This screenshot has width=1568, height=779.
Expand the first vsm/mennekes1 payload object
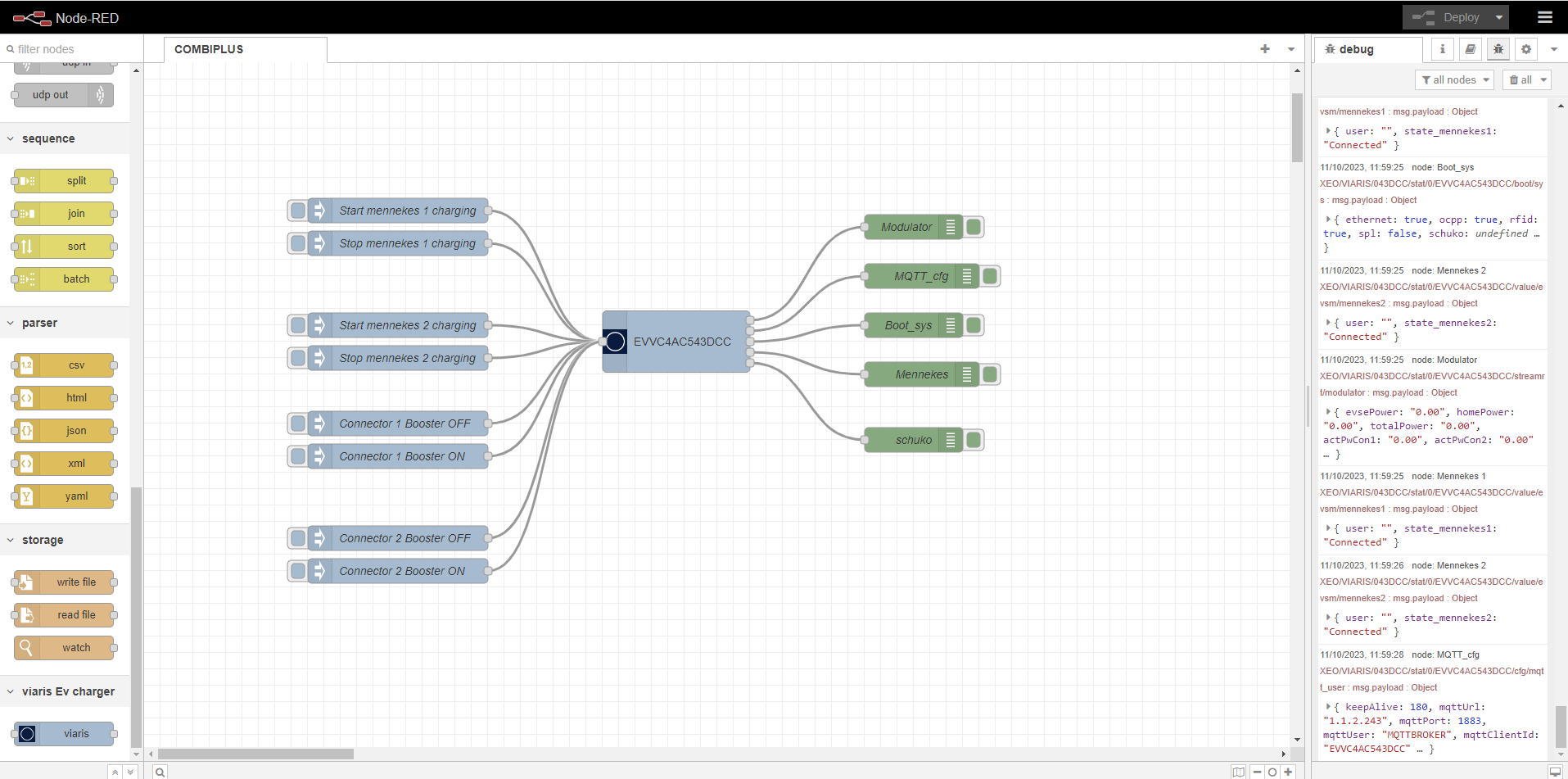pyautogui.click(x=1328, y=131)
